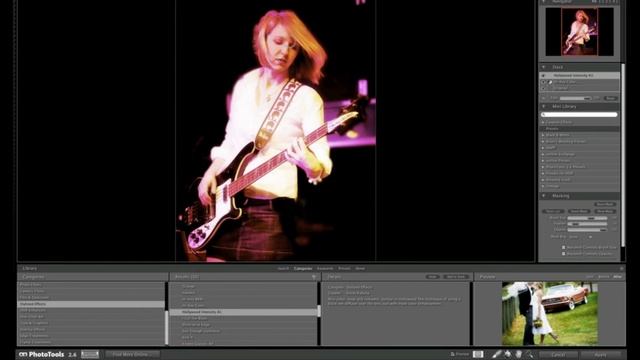Image resolution: width=640 pixels, height=360 pixels.
Task: Switch to the Search tab in Library
Action: [x=283, y=269]
